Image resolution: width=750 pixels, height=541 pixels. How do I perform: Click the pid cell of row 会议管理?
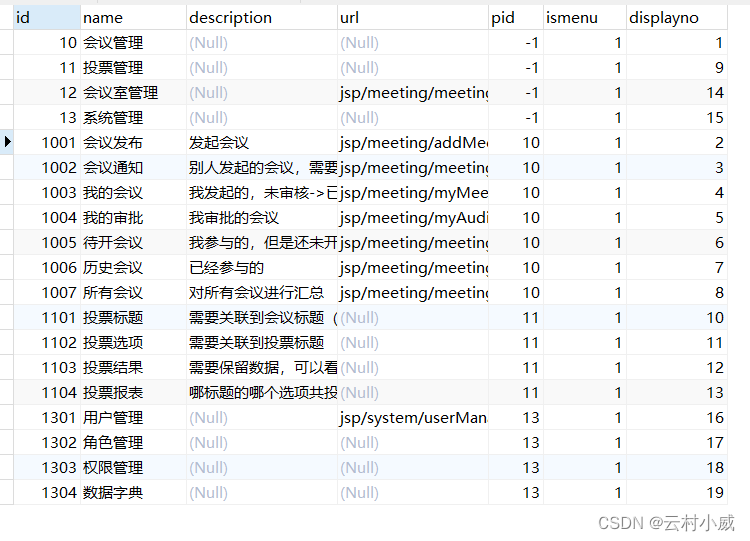pos(516,43)
